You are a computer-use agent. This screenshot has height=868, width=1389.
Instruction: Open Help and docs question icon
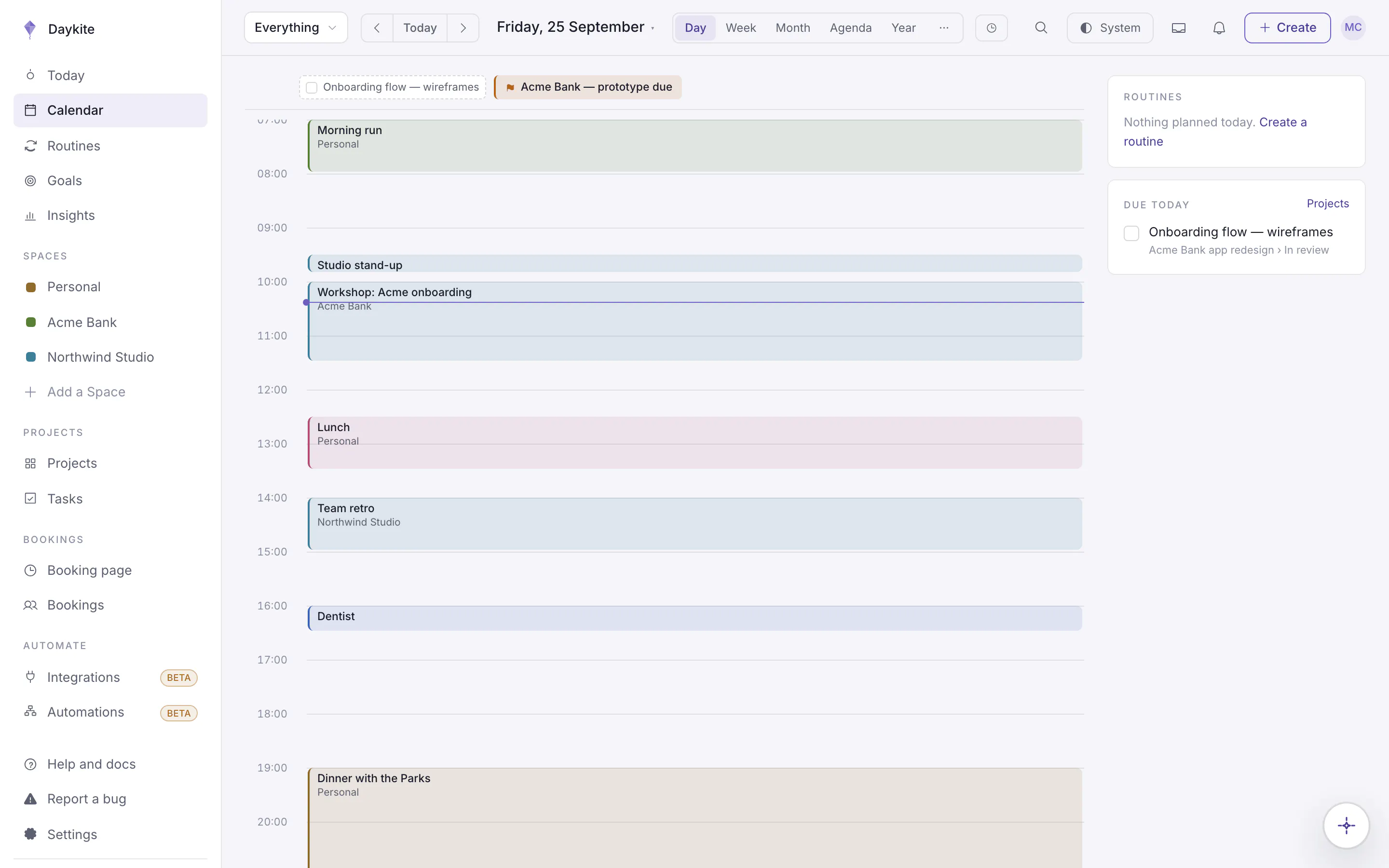tap(30, 764)
